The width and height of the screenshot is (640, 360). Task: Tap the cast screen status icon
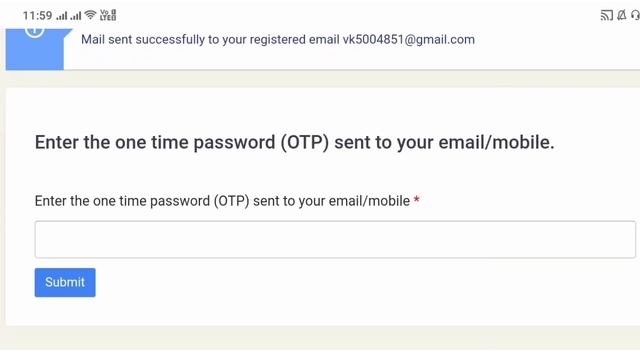click(x=607, y=16)
